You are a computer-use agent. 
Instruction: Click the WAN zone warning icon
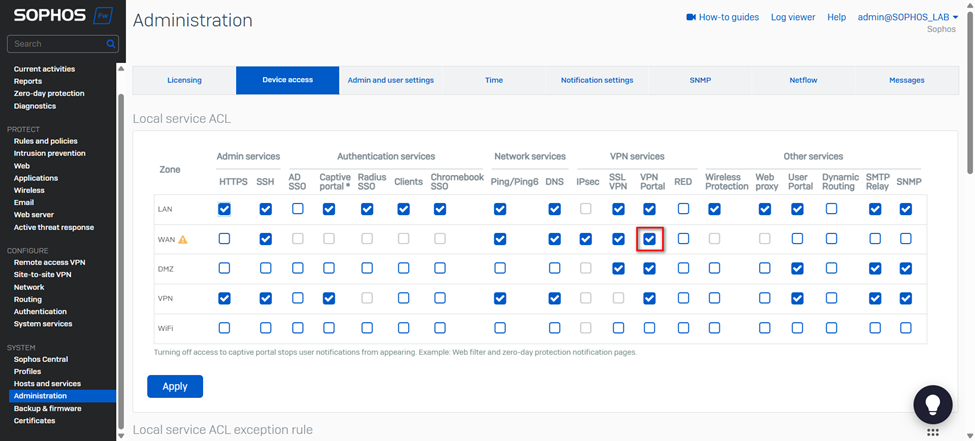[x=183, y=239]
